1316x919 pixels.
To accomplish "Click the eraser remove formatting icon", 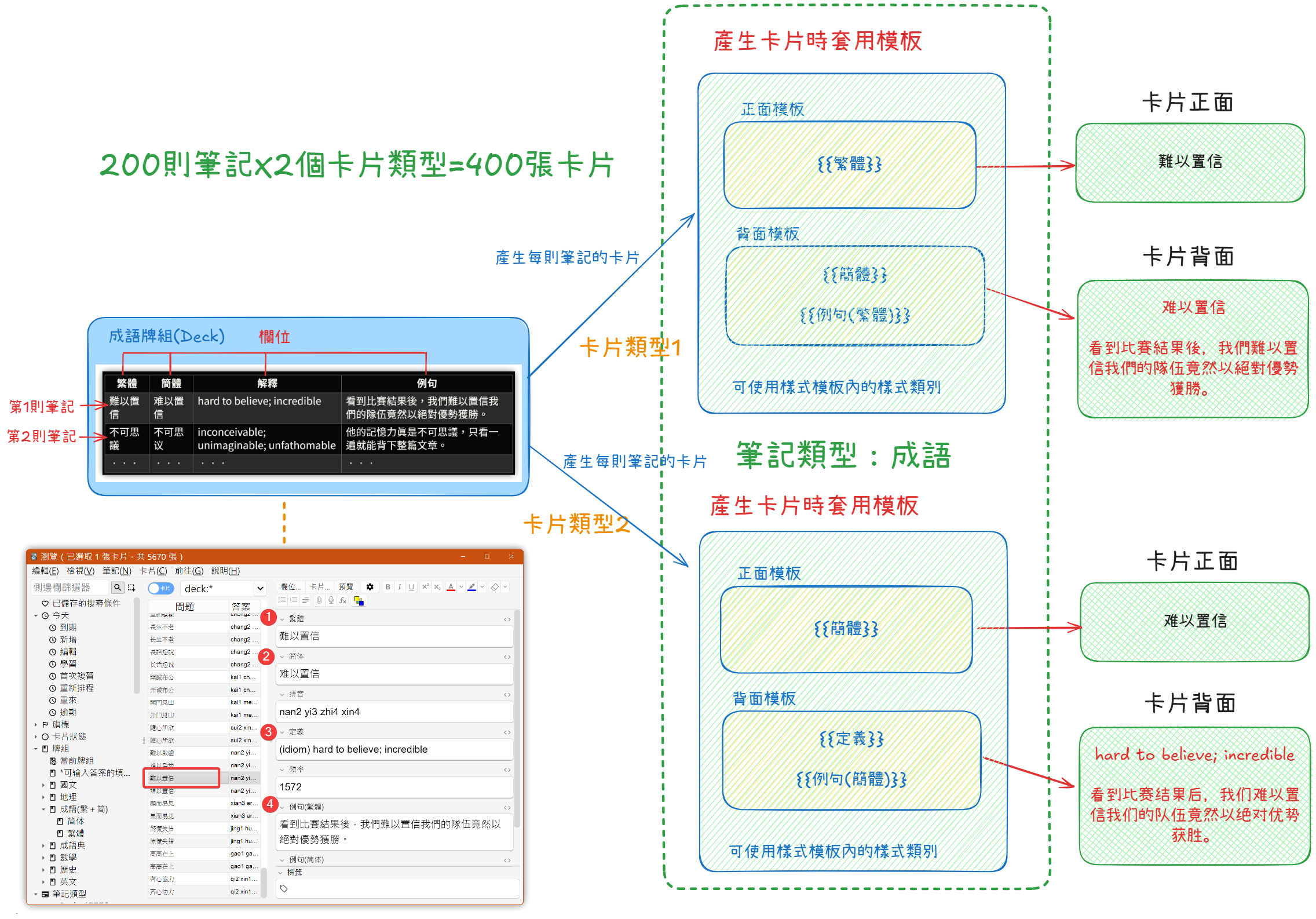I will pyautogui.click(x=495, y=587).
